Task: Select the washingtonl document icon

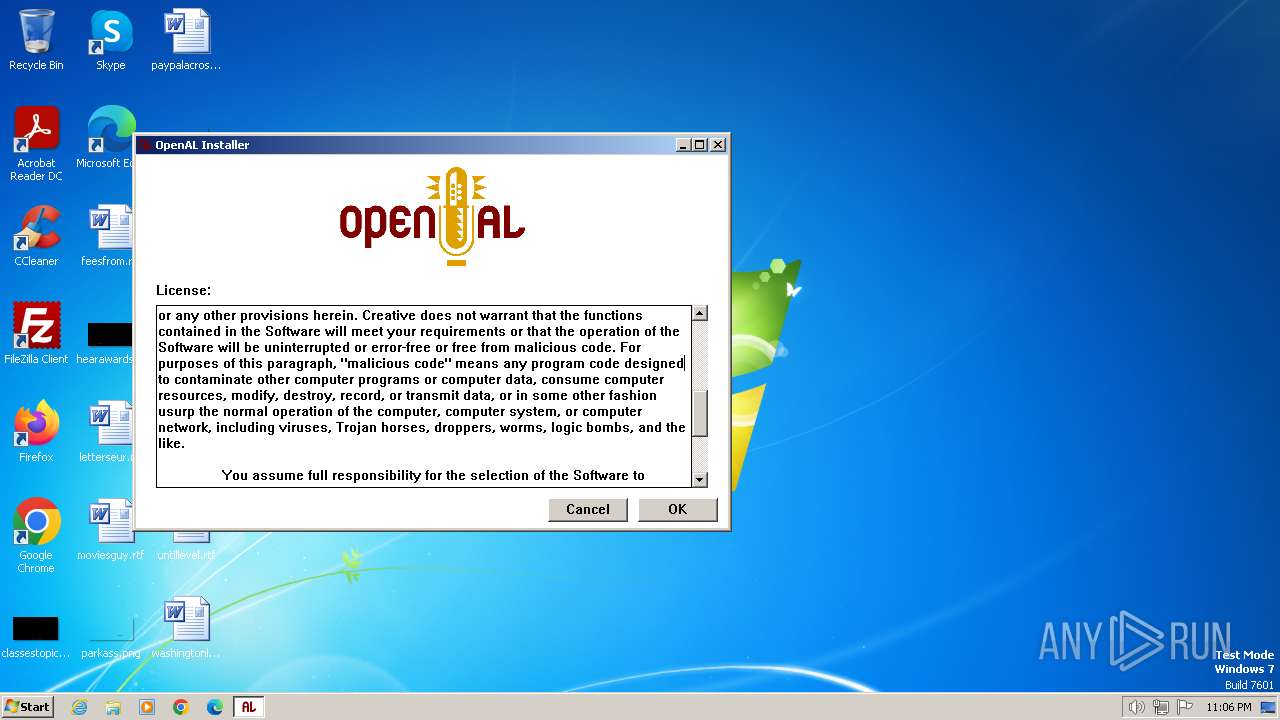Action: (186, 628)
